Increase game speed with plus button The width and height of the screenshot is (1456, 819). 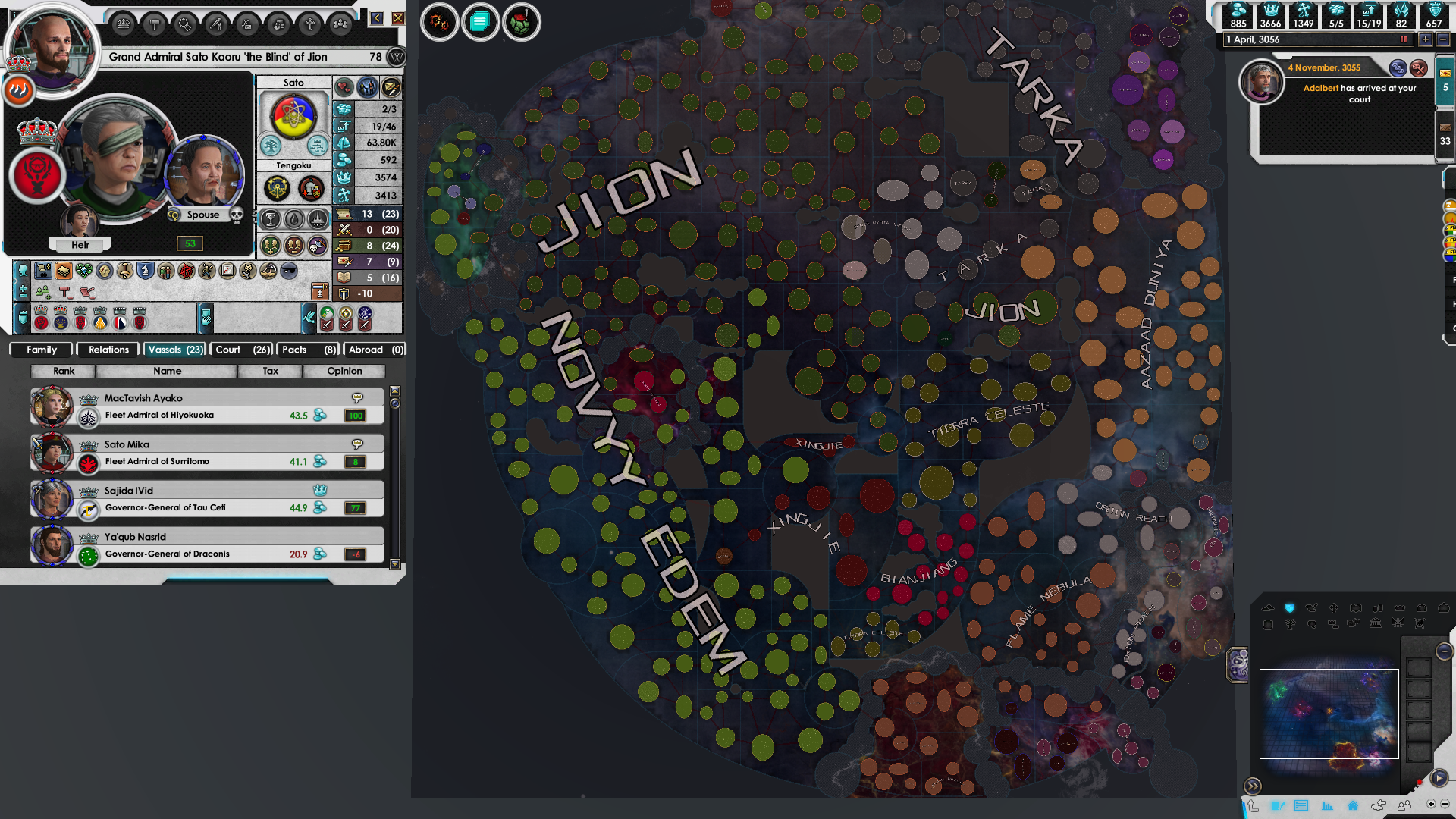tap(1426, 39)
